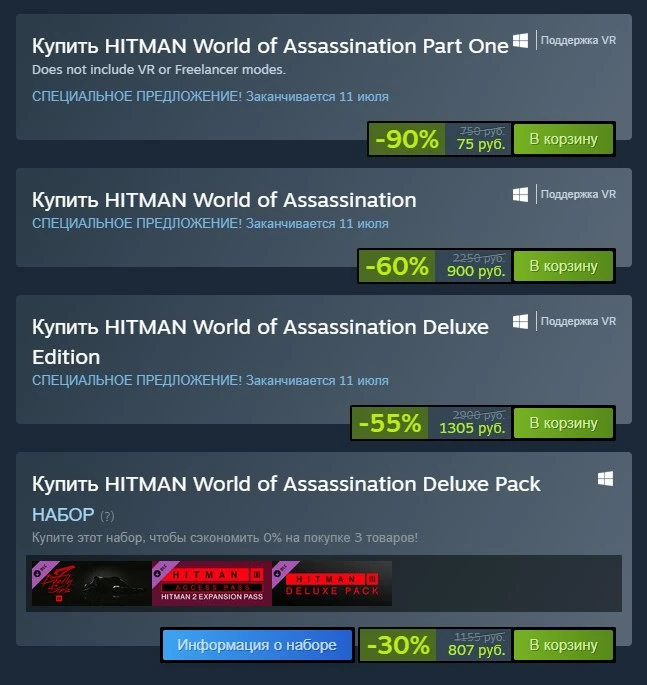Screen dimensions: 647x685
Task: Add Deluxe Pack bundle for 807 руб. to cart
Action: [x=564, y=645]
